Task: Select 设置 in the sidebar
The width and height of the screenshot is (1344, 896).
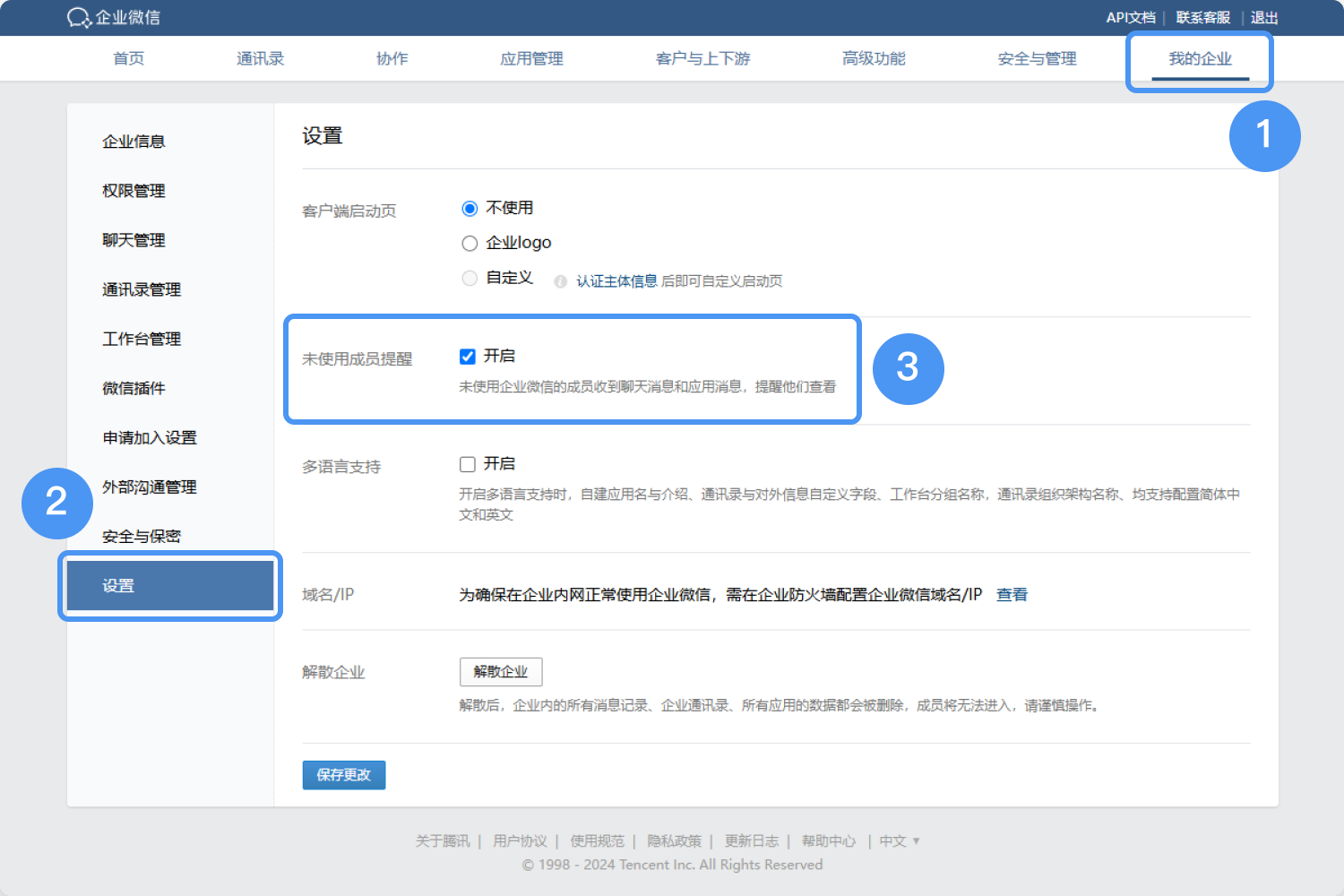Action: pos(170,586)
